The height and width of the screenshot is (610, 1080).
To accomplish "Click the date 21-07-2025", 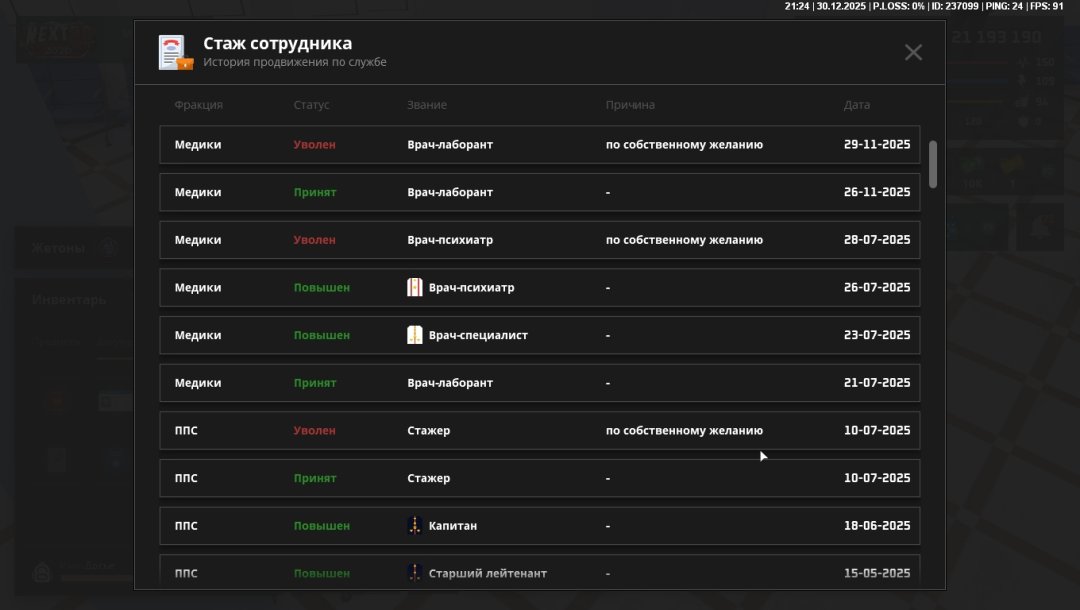I will pyautogui.click(x=876, y=383).
